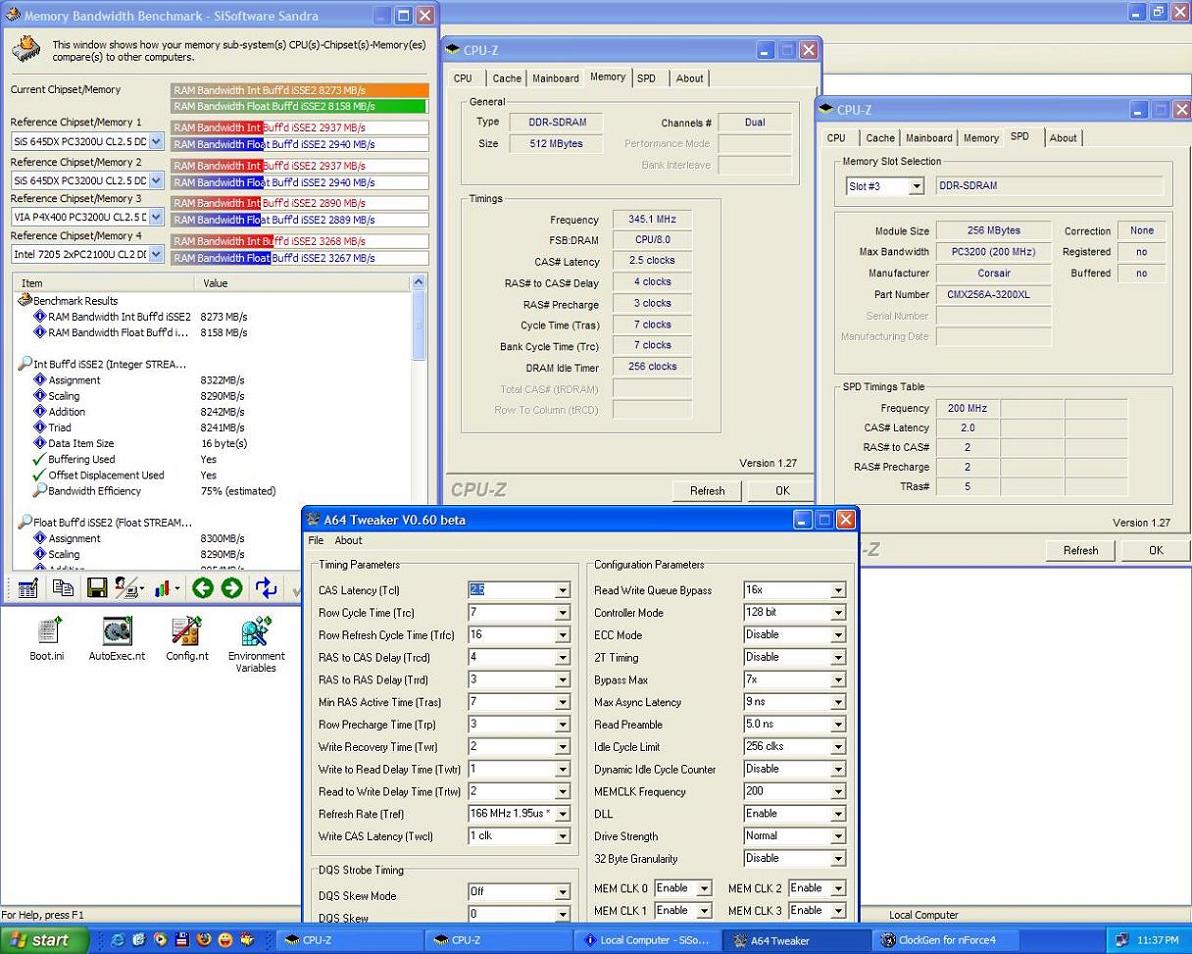
Task: Click the blue refresh arrows icon in Sandra
Action: click(266, 588)
